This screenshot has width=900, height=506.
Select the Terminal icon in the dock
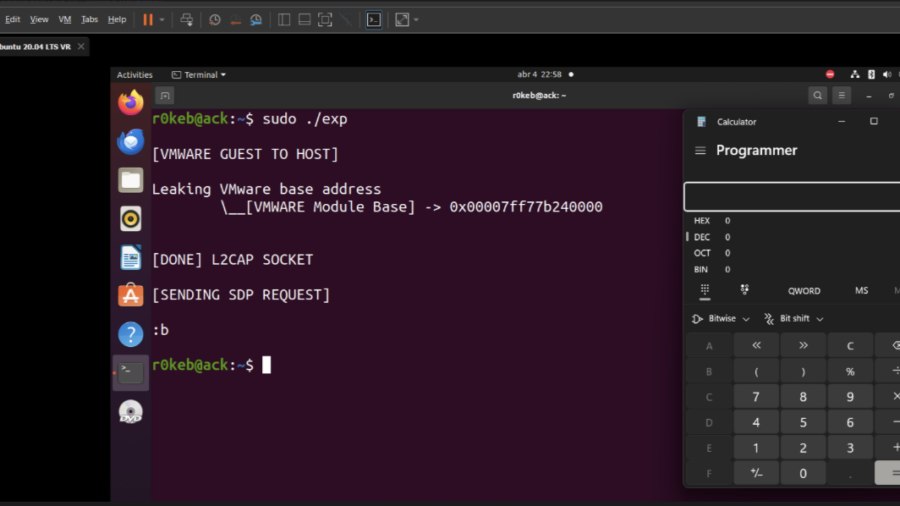(131, 372)
